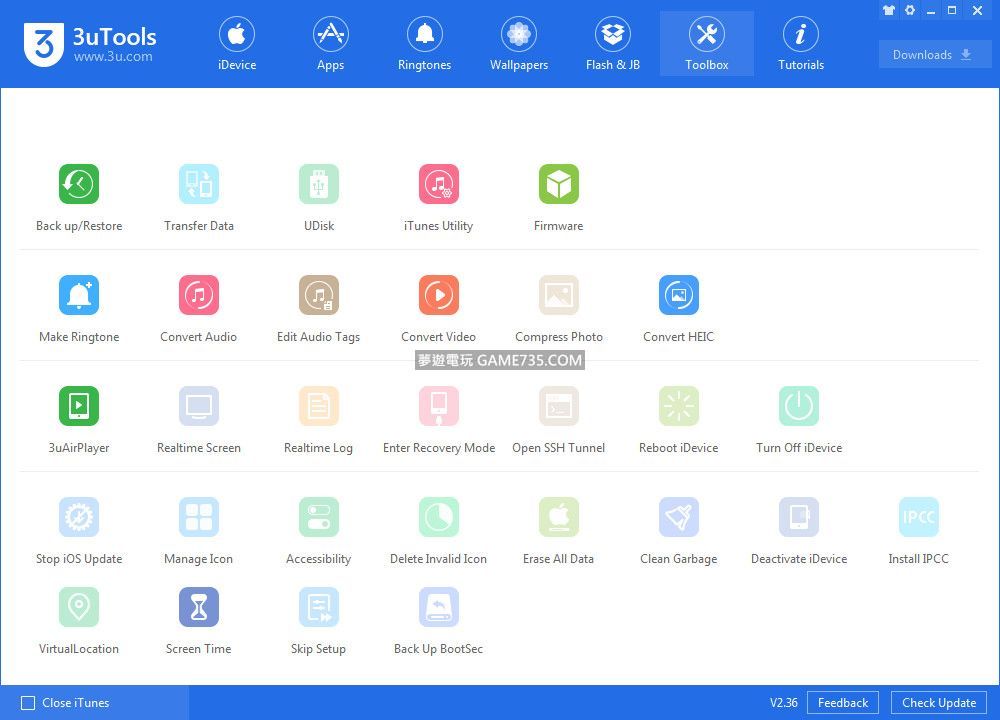Select the Convert Video tool

tap(438, 296)
